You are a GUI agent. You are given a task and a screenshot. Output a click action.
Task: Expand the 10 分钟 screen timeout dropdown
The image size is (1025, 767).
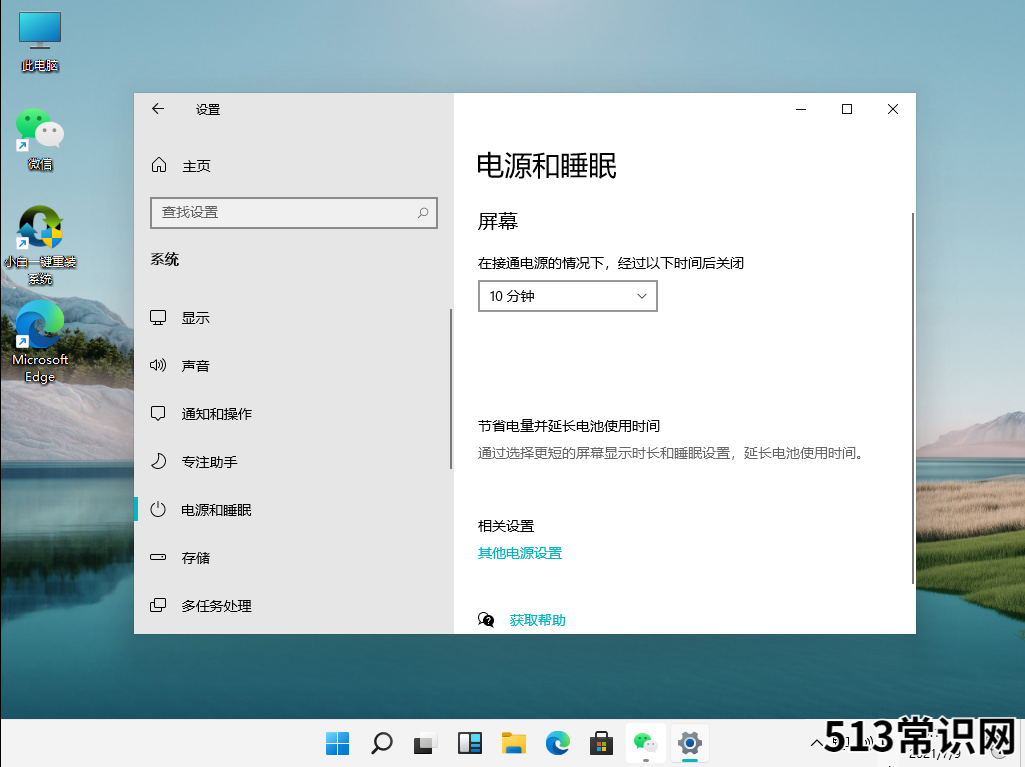pyautogui.click(x=567, y=296)
